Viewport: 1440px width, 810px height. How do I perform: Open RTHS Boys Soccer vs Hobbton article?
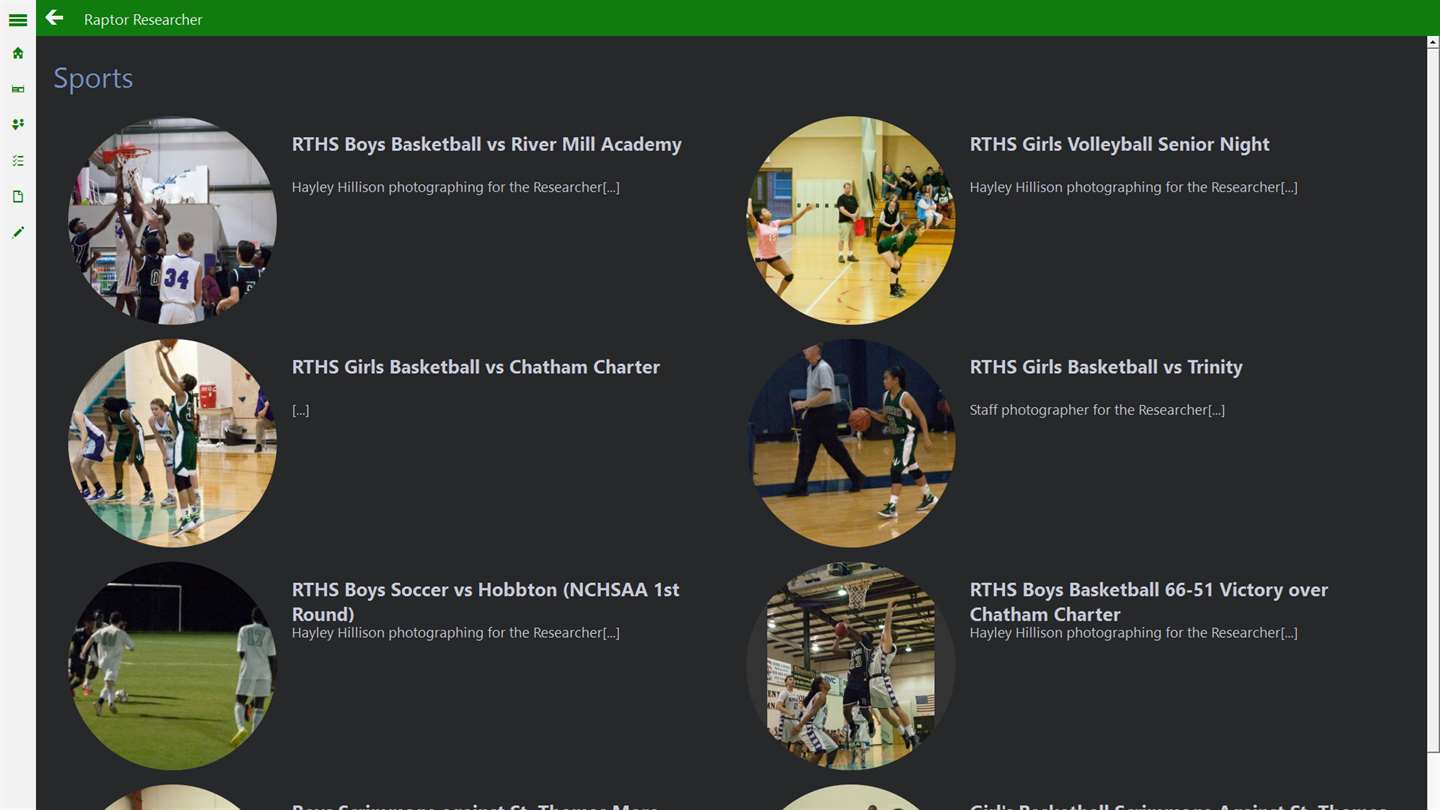click(x=485, y=601)
